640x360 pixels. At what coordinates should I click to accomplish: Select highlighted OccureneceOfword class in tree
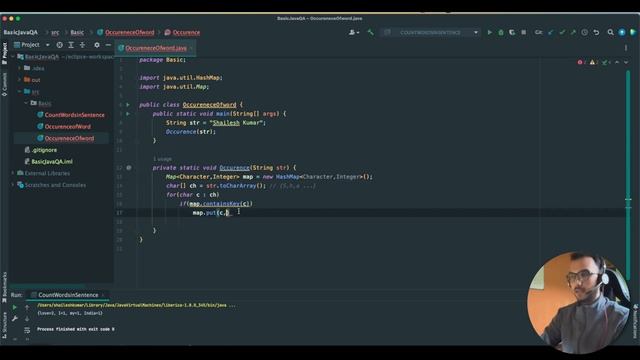pyautogui.click(x=69, y=138)
